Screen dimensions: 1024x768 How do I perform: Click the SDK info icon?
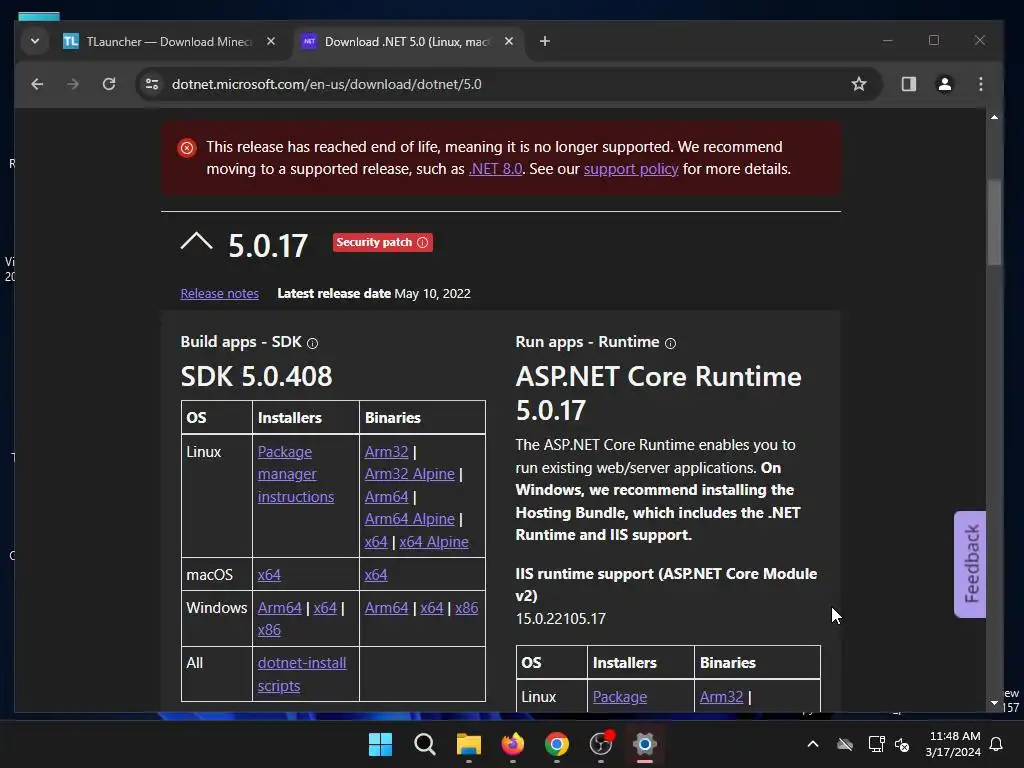(312, 344)
